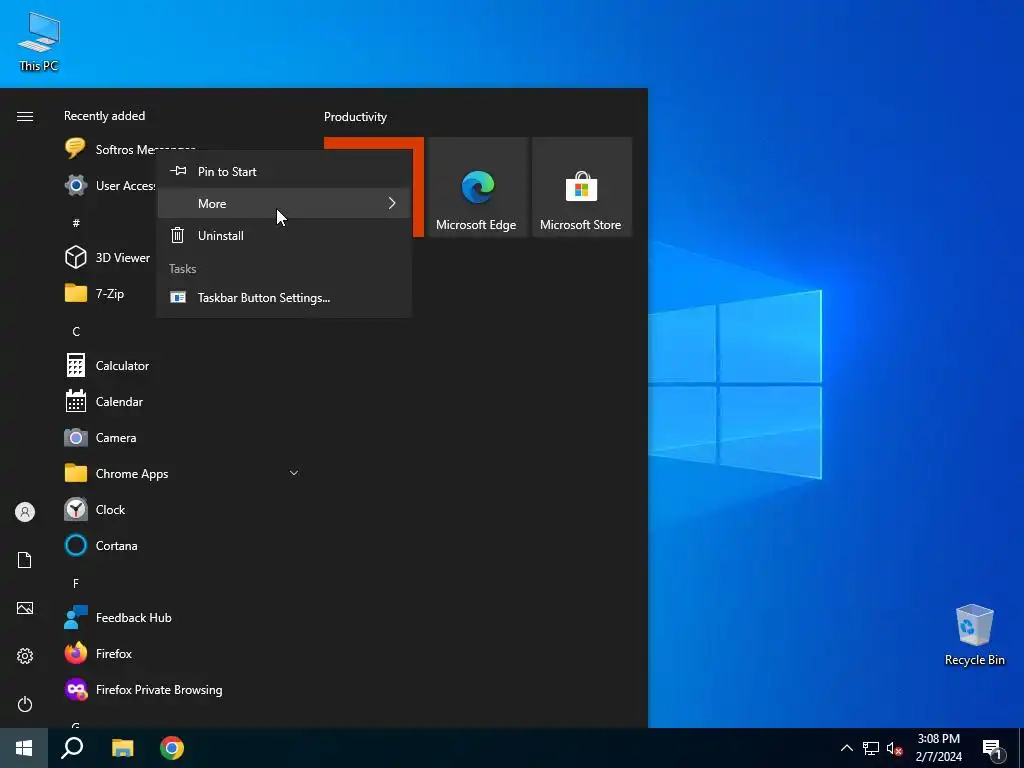Open the Recycle Bin desktop icon

pos(974,634)
